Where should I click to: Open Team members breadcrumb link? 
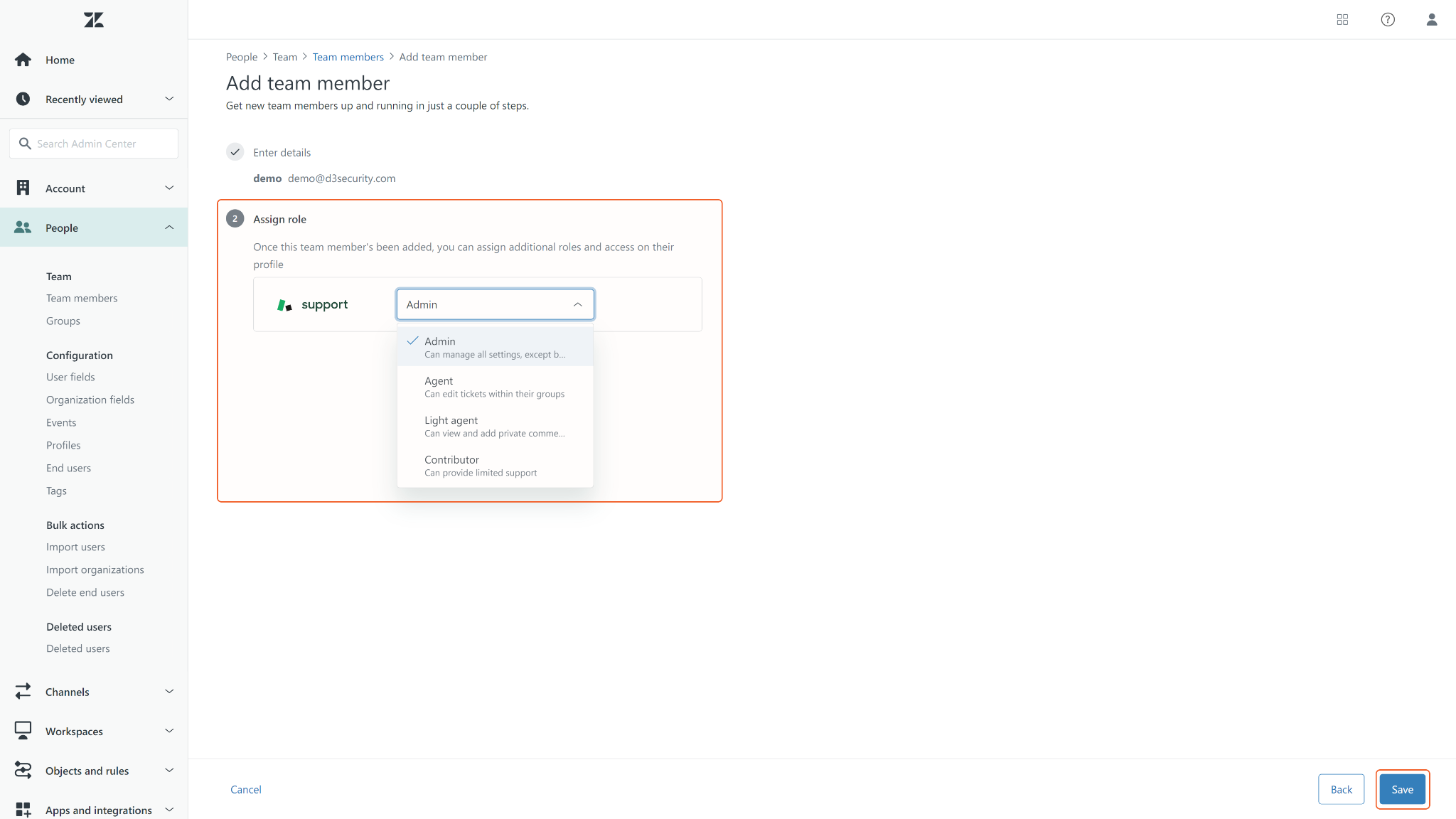pos(348,57)
